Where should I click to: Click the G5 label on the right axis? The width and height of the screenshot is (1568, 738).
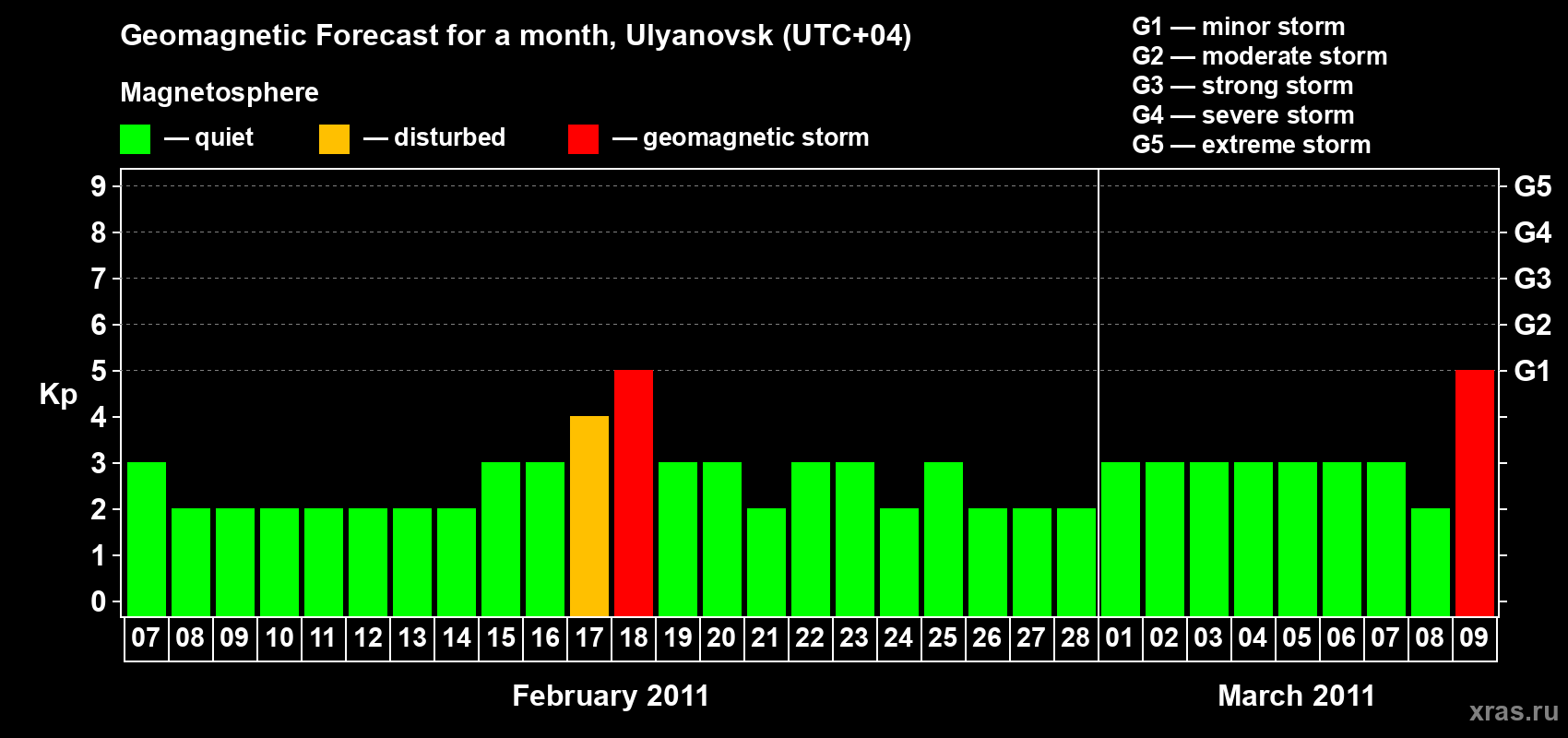(1533, 186)
